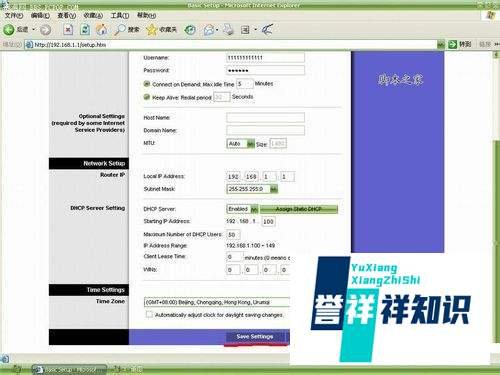Select Connect on Demand radio button
The image size is (500, 375).
click(x=146, y=84)
